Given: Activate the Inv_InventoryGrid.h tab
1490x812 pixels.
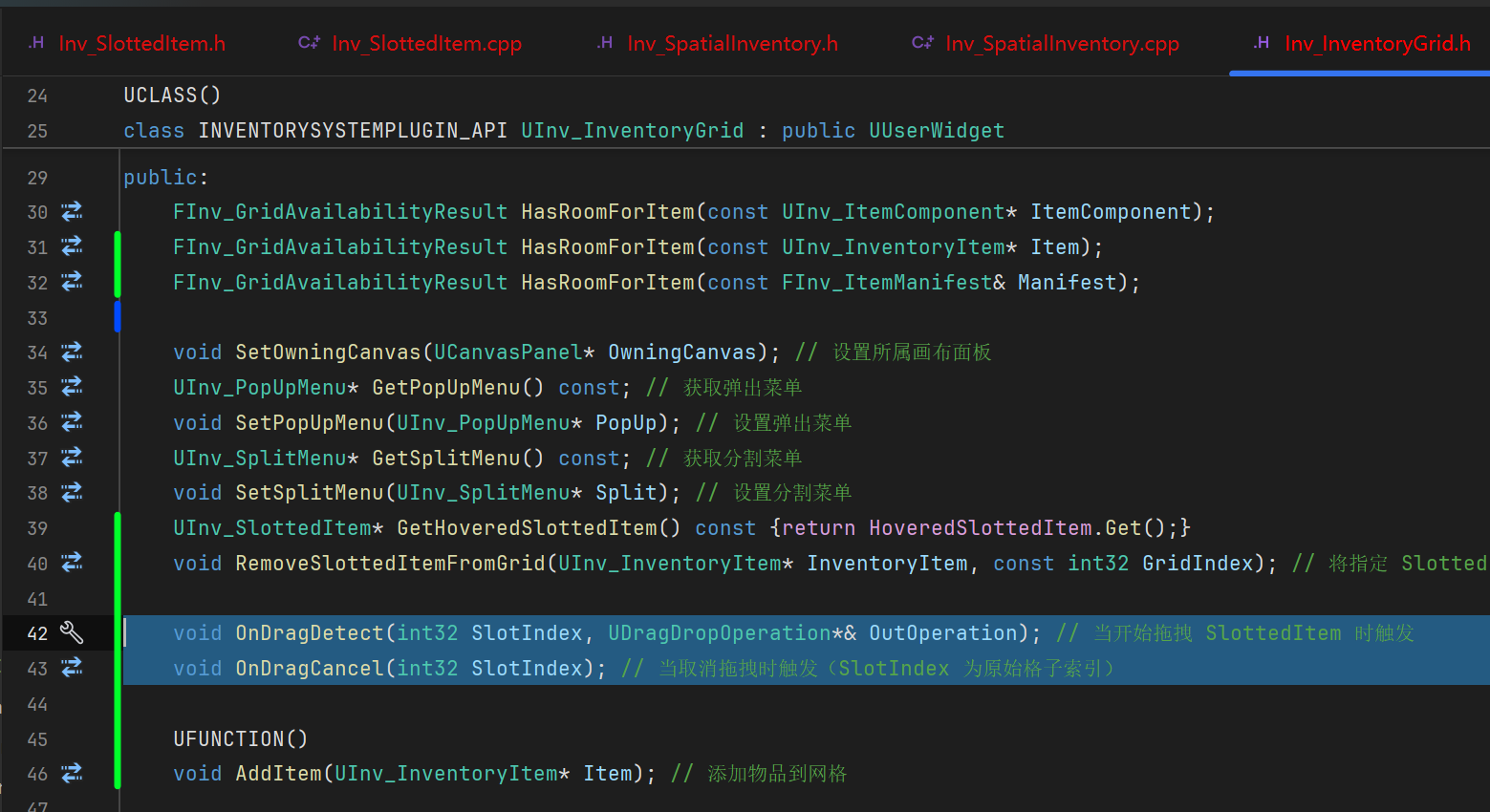Looking at the screenshot, I should [1361, 43].
